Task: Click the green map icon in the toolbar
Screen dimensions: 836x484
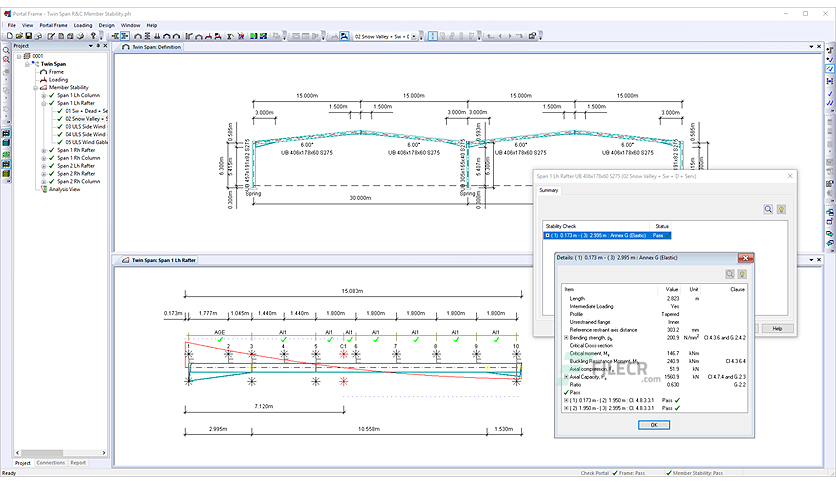Action: [x=254, y=36]
